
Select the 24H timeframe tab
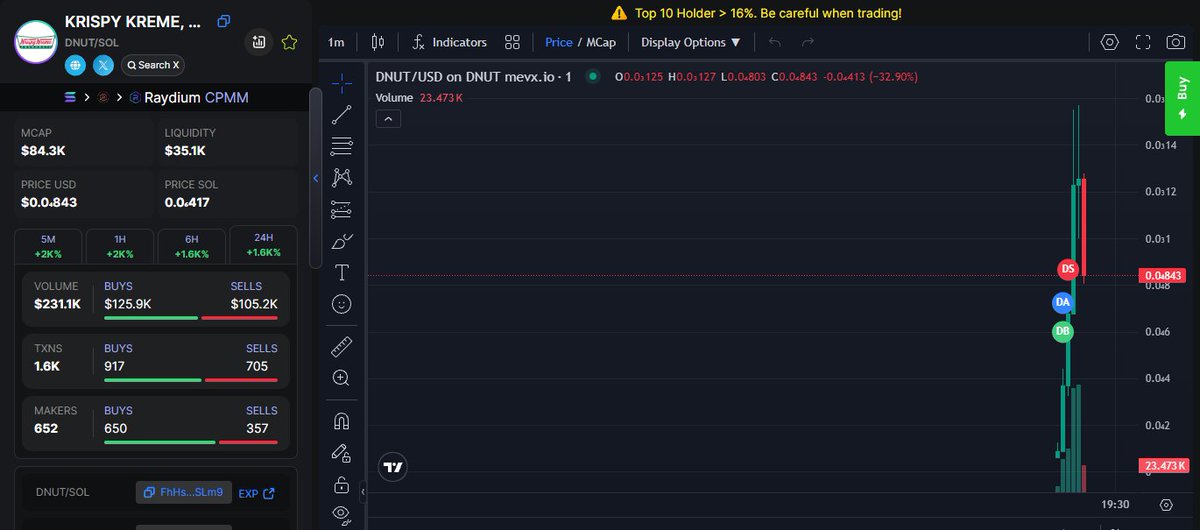pyautogui.click(x=263, y=245)
